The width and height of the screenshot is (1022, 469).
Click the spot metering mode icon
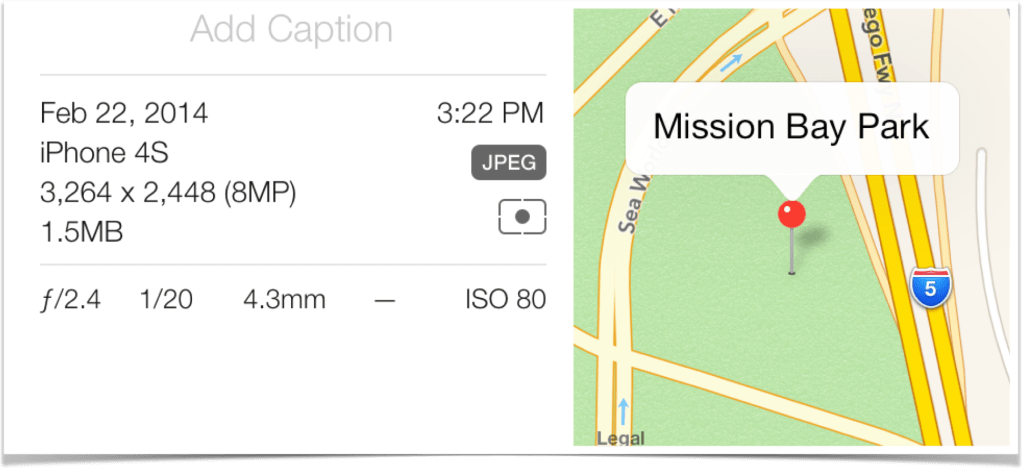[522, 216]
